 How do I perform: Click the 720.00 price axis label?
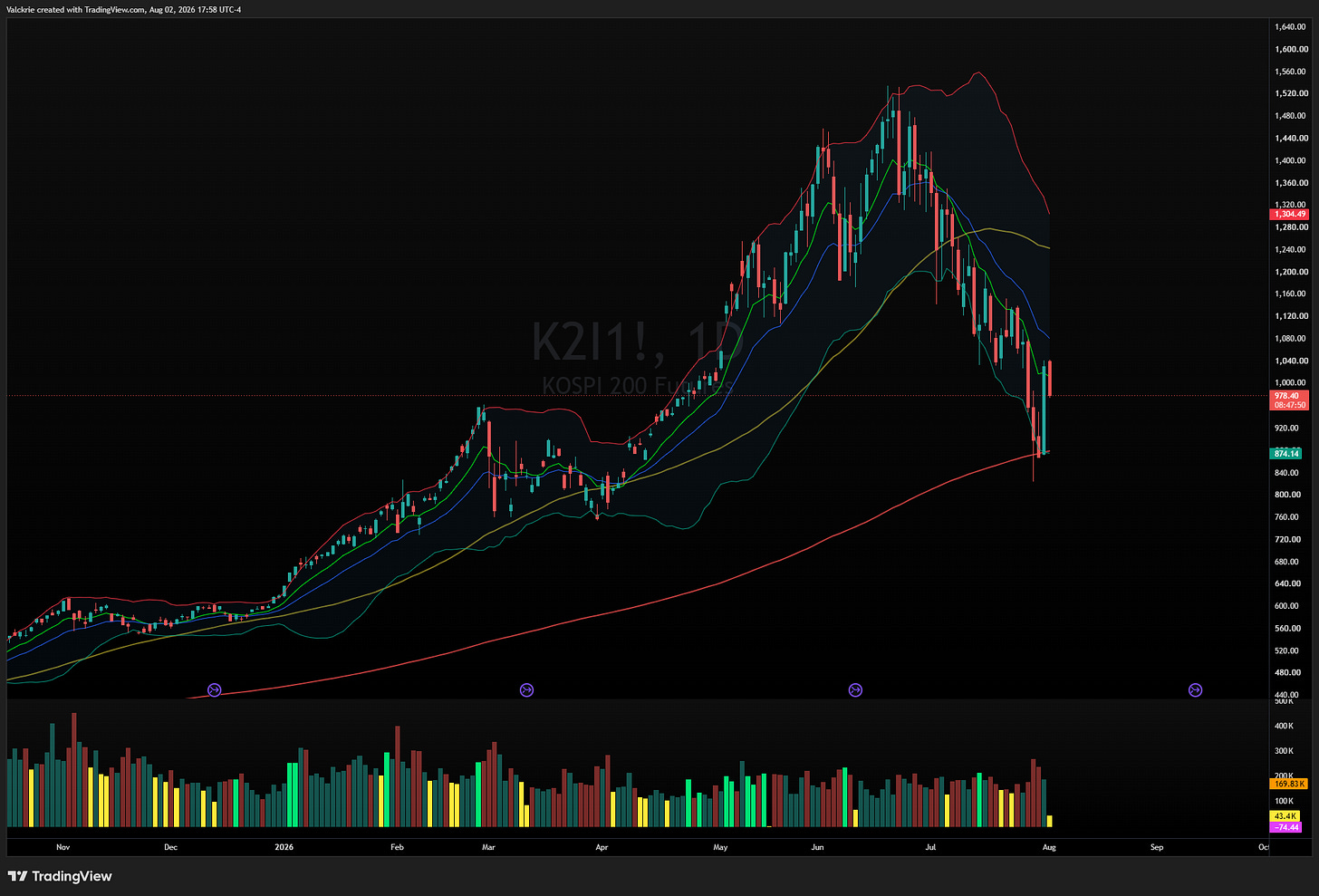coord(1286,539)
